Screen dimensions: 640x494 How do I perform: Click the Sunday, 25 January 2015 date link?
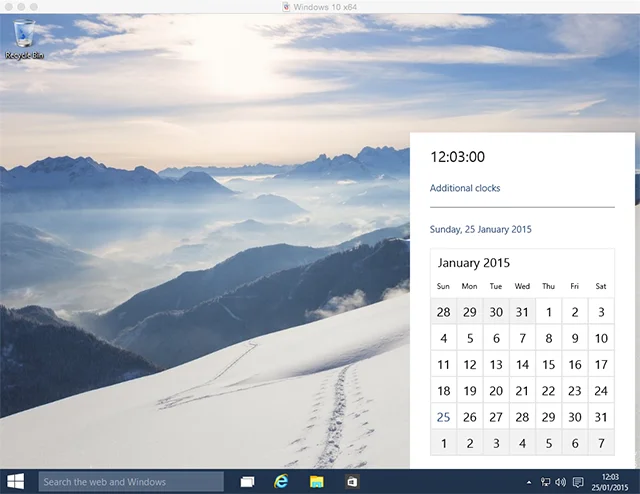[480, 229]
